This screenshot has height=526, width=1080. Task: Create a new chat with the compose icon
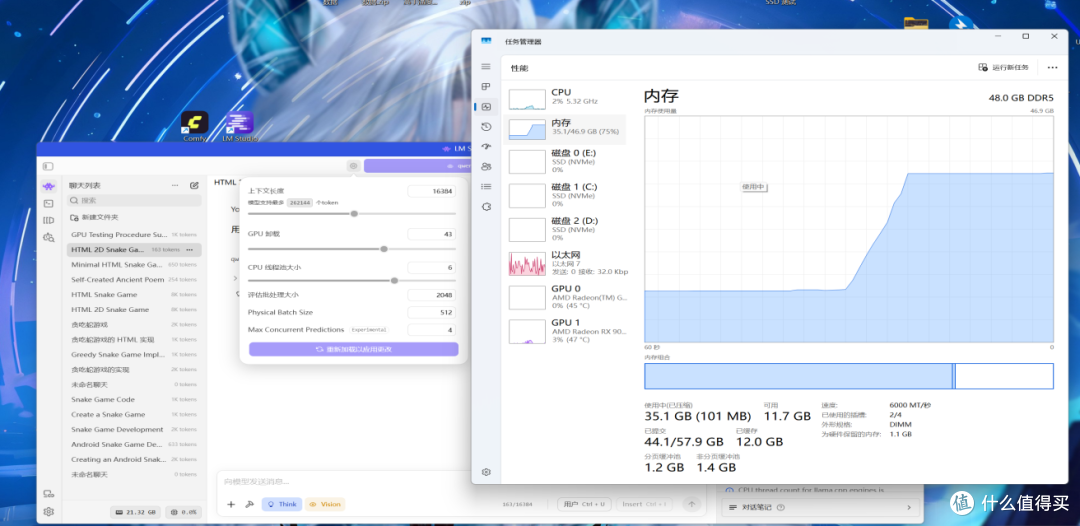coord(194,185)
